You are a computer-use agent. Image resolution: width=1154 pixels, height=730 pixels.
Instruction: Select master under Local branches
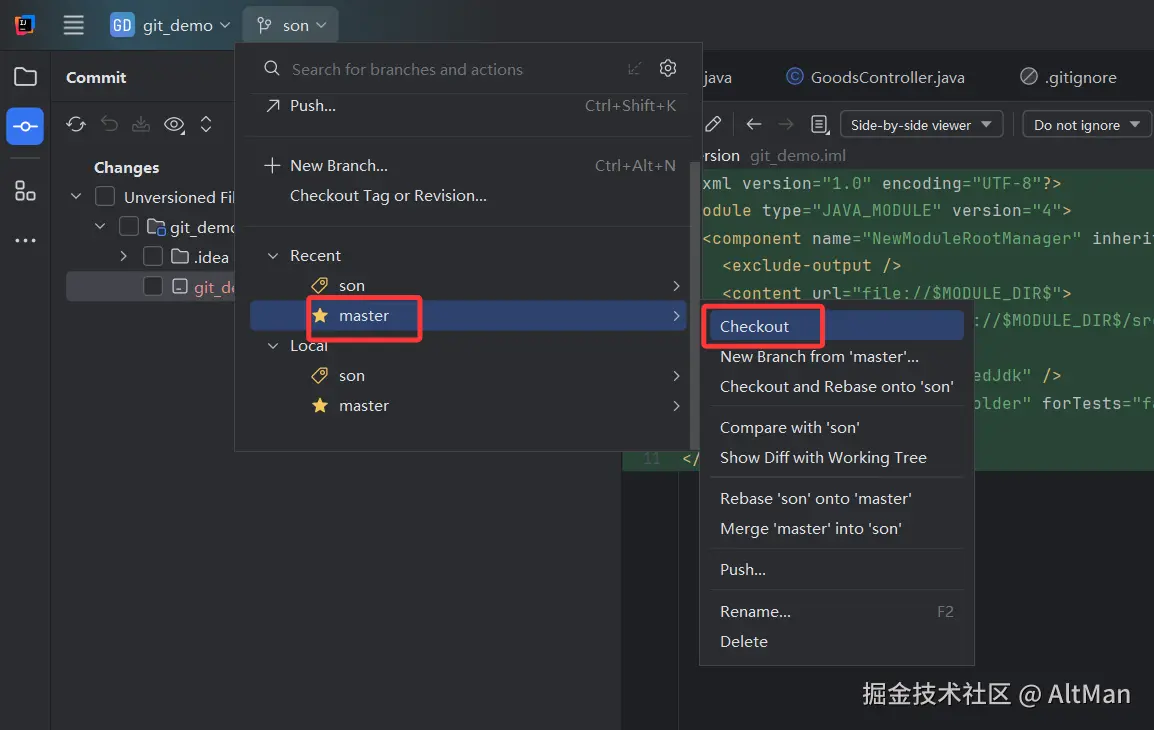(468, 406)
